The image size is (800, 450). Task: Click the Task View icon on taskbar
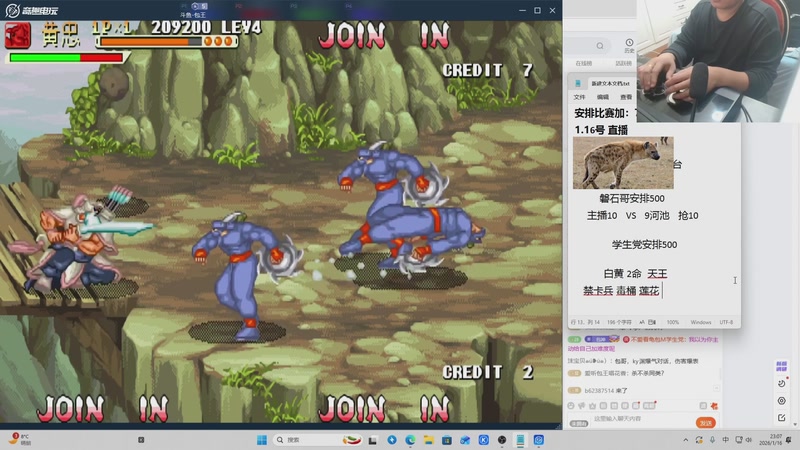coord(373,440)
